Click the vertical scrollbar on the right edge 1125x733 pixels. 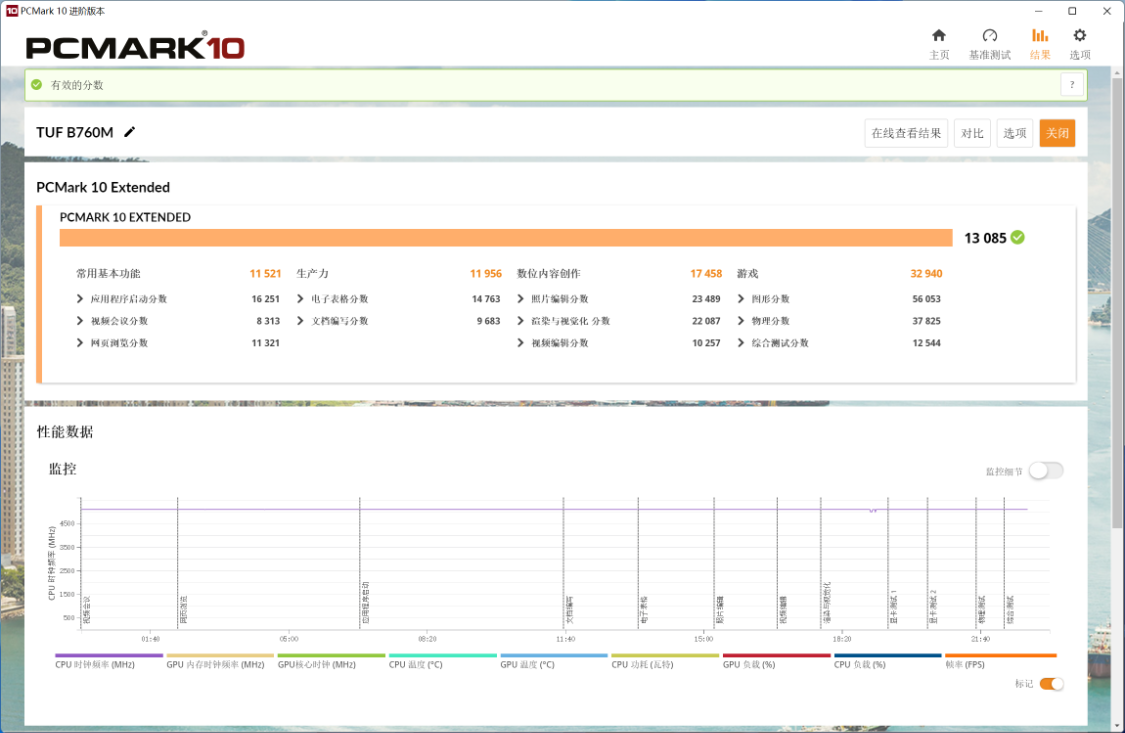(x=1116, y=301)
